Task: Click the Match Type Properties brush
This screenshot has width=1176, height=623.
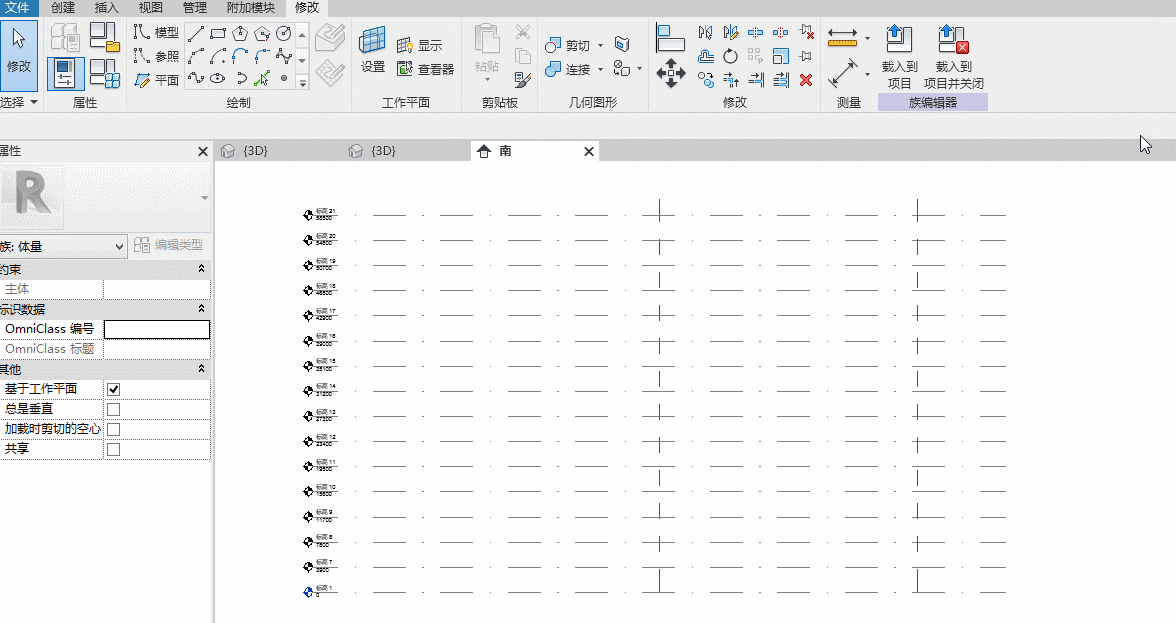Action: (x=523, y=79)
